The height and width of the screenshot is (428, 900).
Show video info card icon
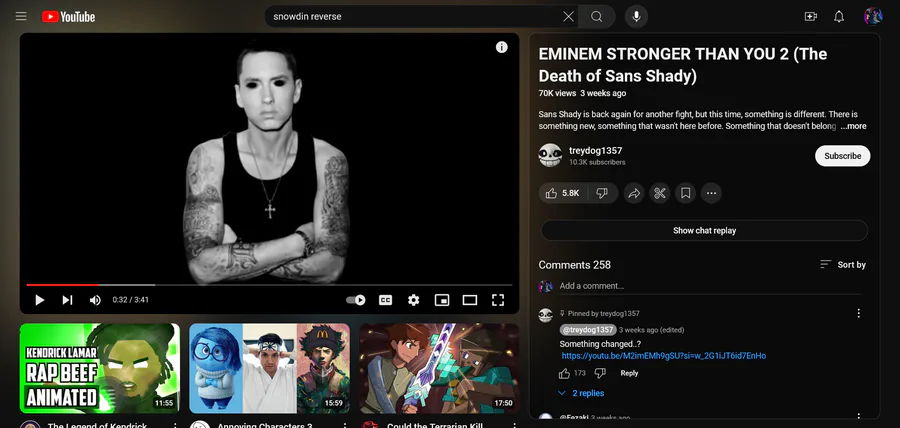tap(502, 47)
